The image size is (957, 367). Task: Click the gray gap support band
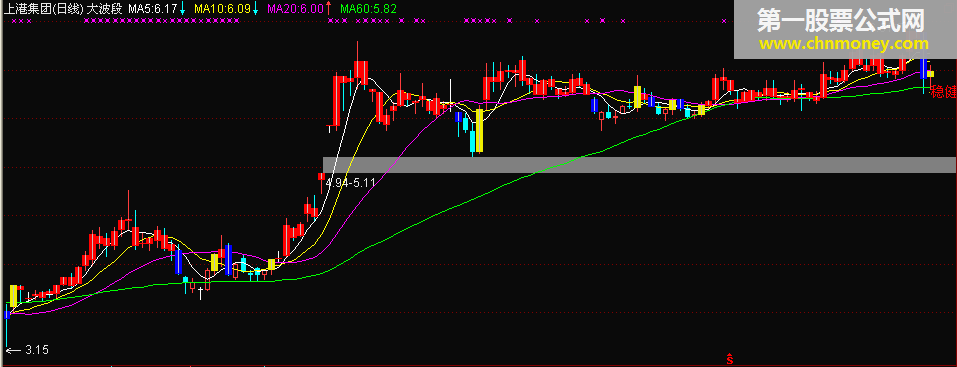click(x=640, y=165)
